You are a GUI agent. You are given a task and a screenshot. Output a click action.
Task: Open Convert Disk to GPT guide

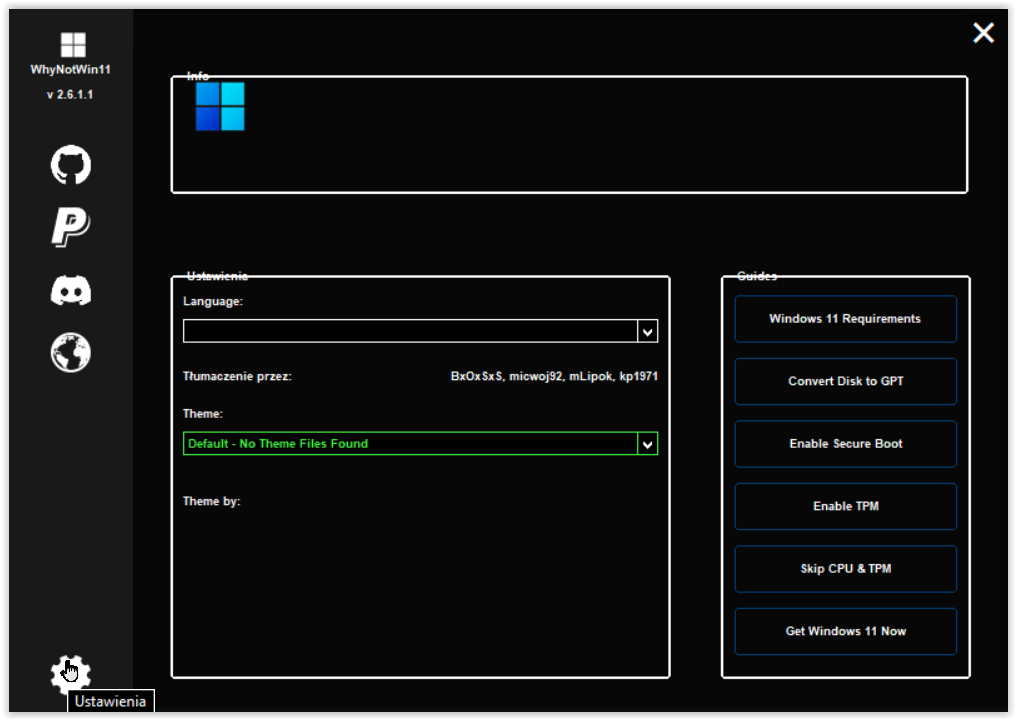pos(845,381)
